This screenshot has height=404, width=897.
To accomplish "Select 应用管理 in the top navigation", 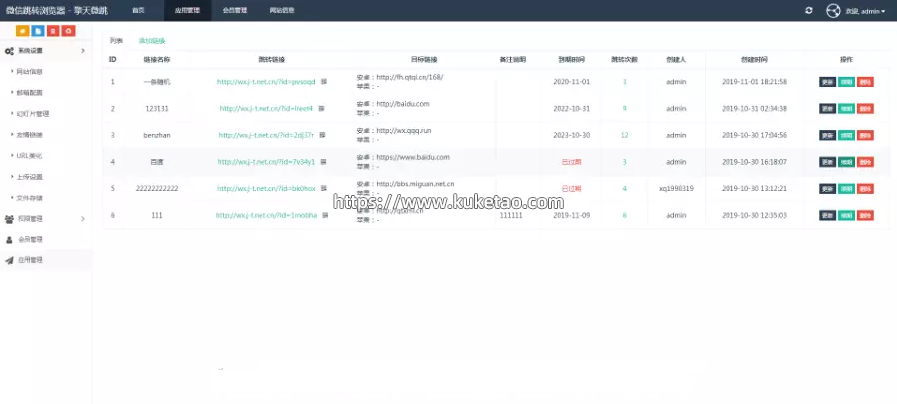I will pyautogui.click(x=187, y=10).
